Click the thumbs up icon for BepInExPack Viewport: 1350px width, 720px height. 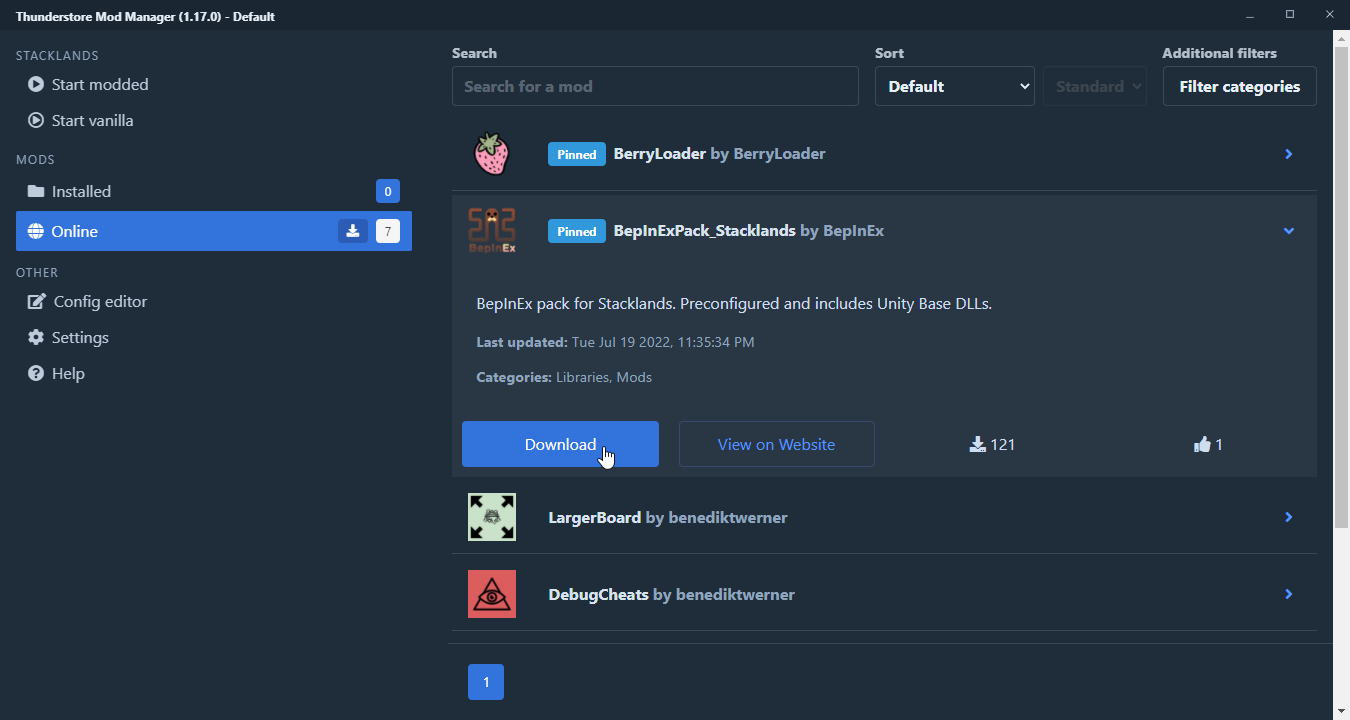point(1202,443)
